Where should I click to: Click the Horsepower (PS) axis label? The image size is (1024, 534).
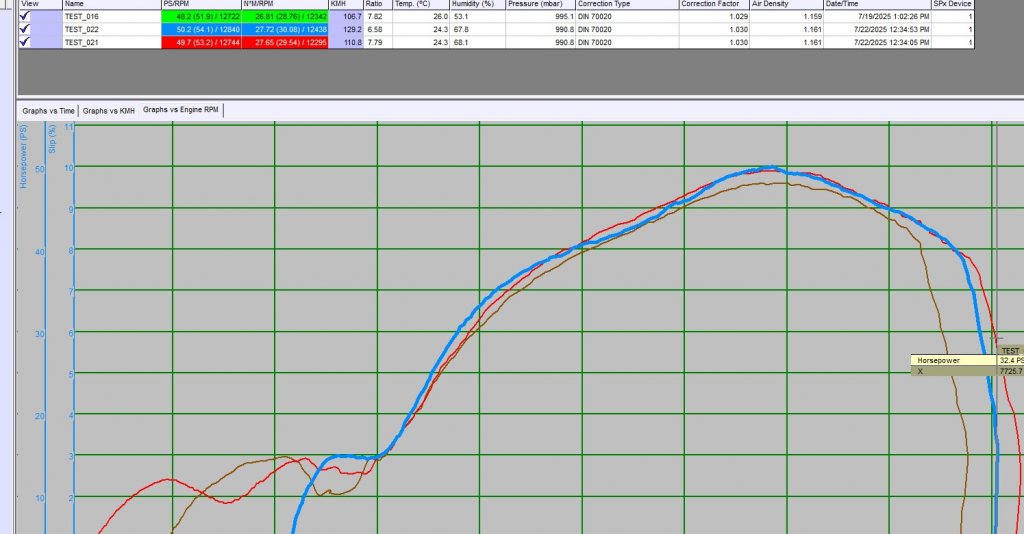pyautogui.click(x=24, y=157)
